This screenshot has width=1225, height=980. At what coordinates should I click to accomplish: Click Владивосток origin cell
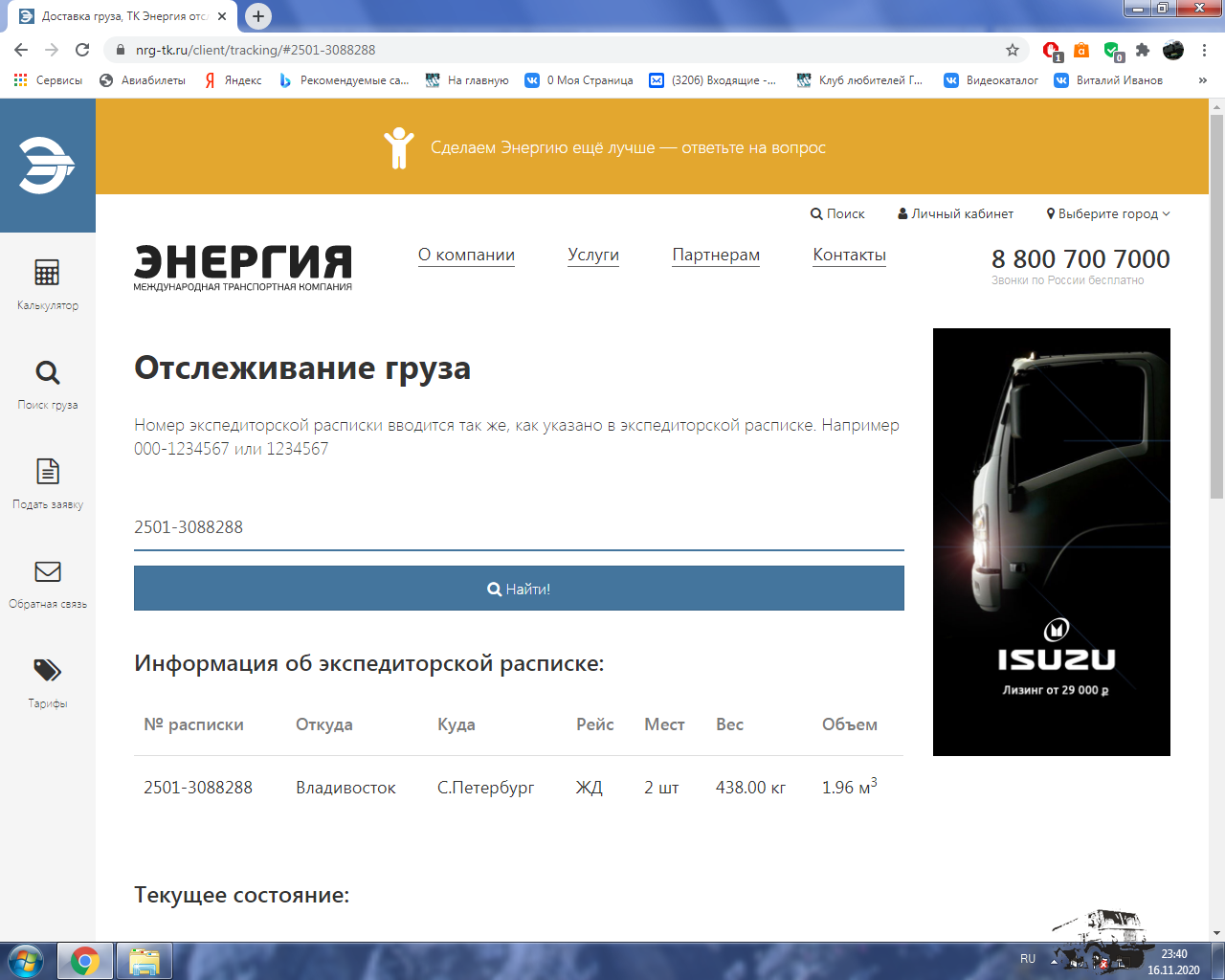click(x=345, y=788)
